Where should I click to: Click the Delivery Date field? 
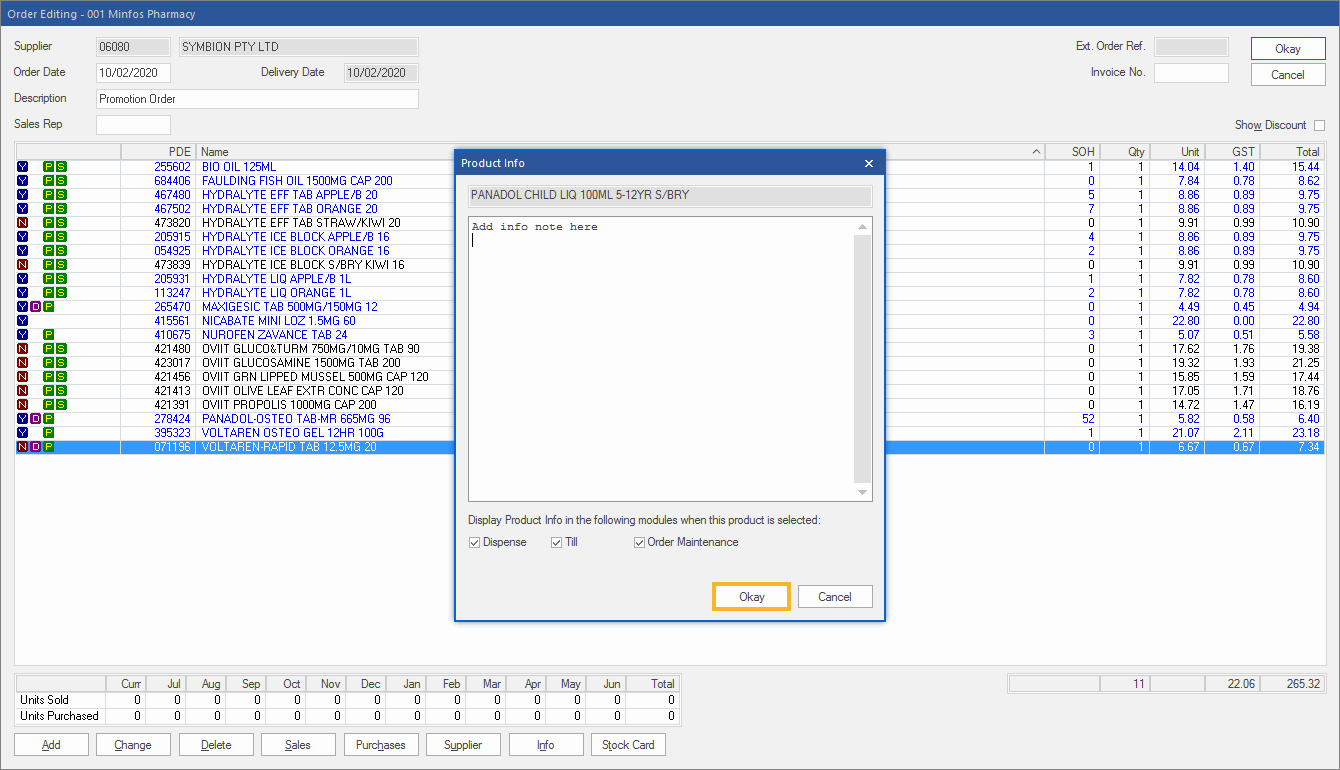coord(381,73)
